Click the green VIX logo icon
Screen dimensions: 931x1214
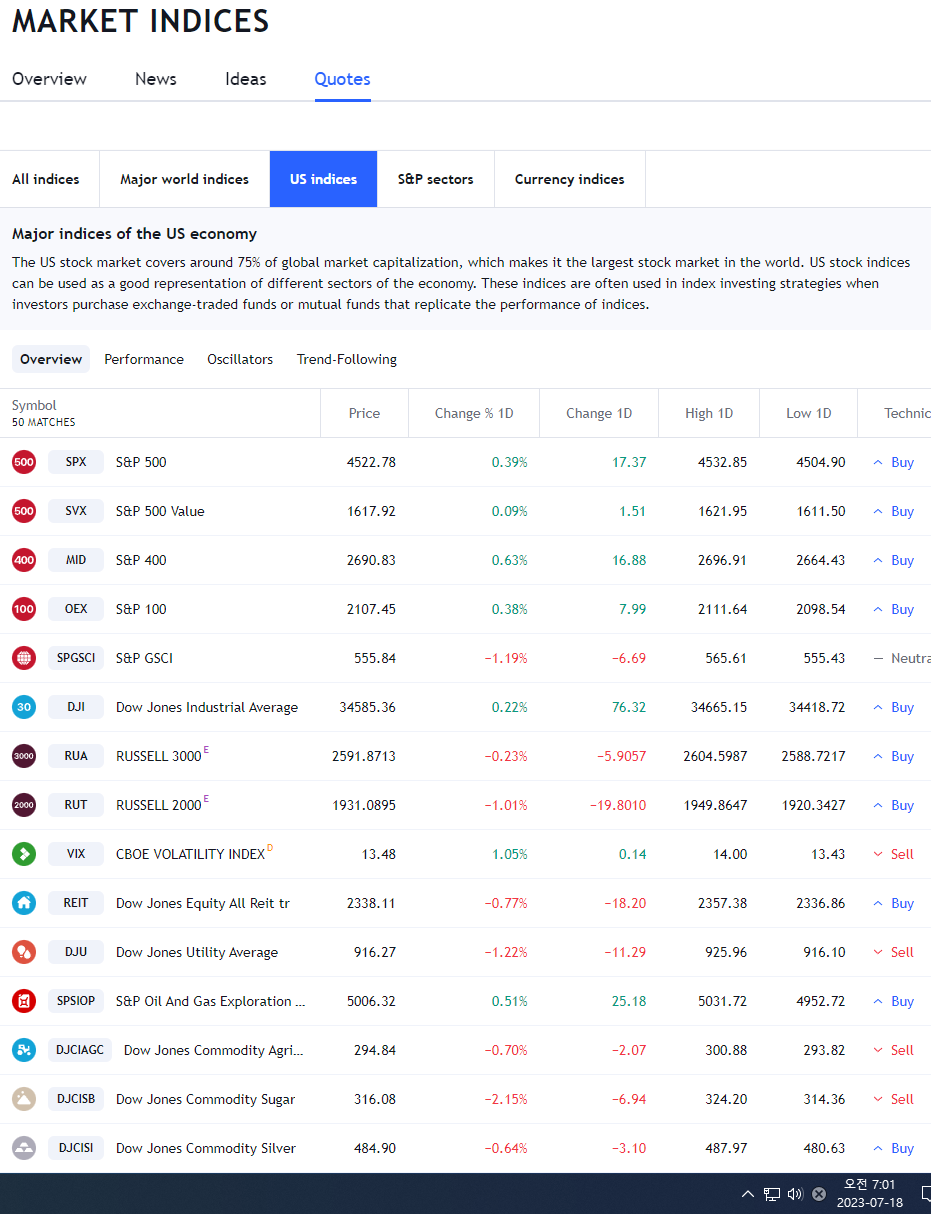point(24,854)
